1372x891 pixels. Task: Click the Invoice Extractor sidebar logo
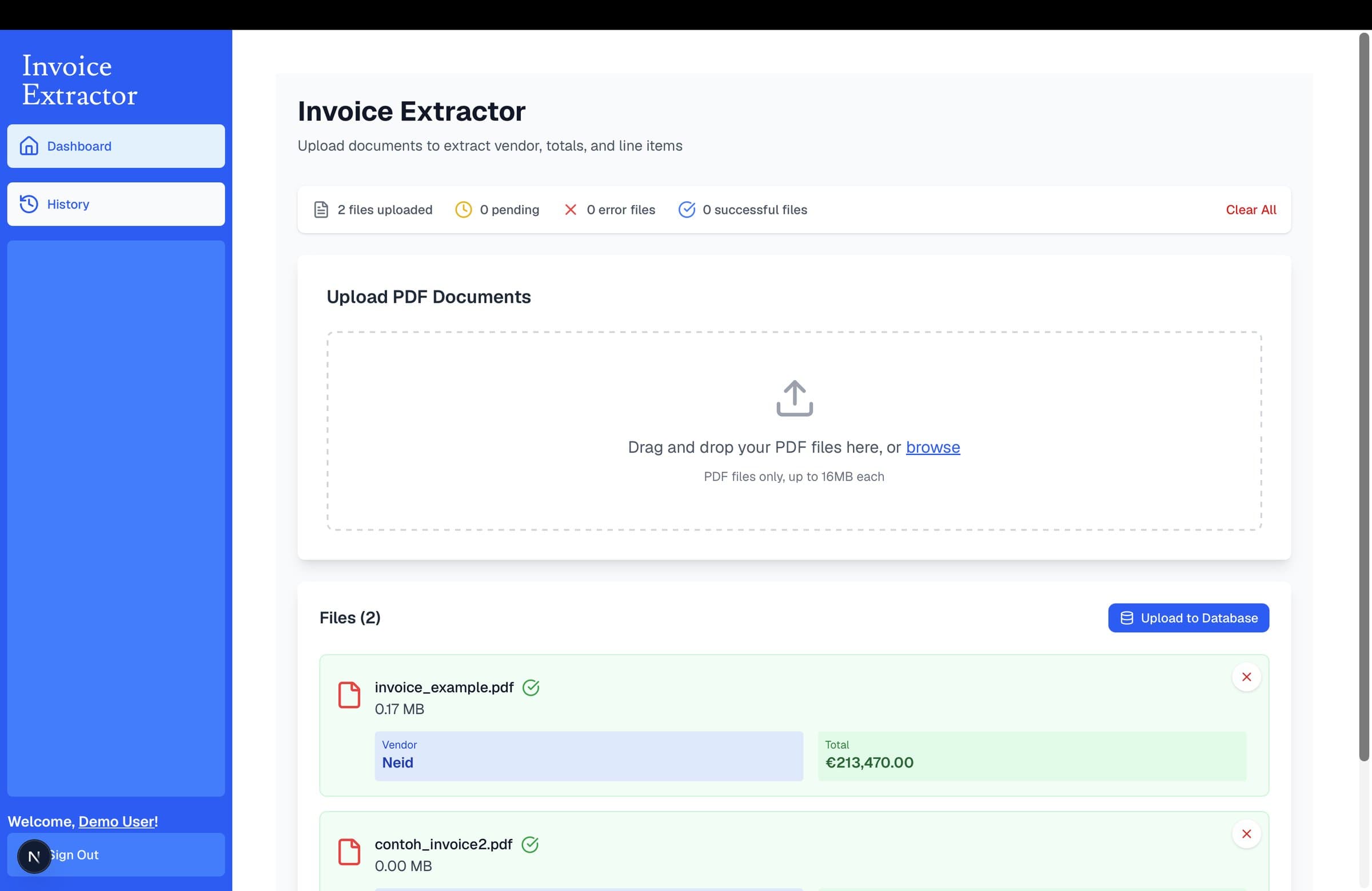coord(79,81)
